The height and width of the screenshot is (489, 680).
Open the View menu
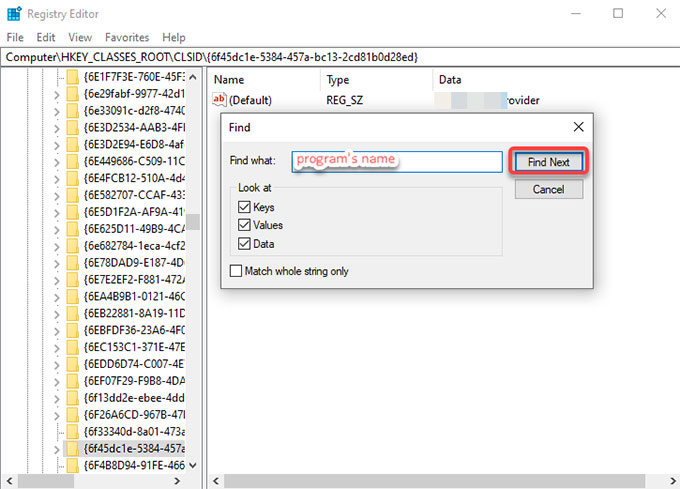pos(80,37)
